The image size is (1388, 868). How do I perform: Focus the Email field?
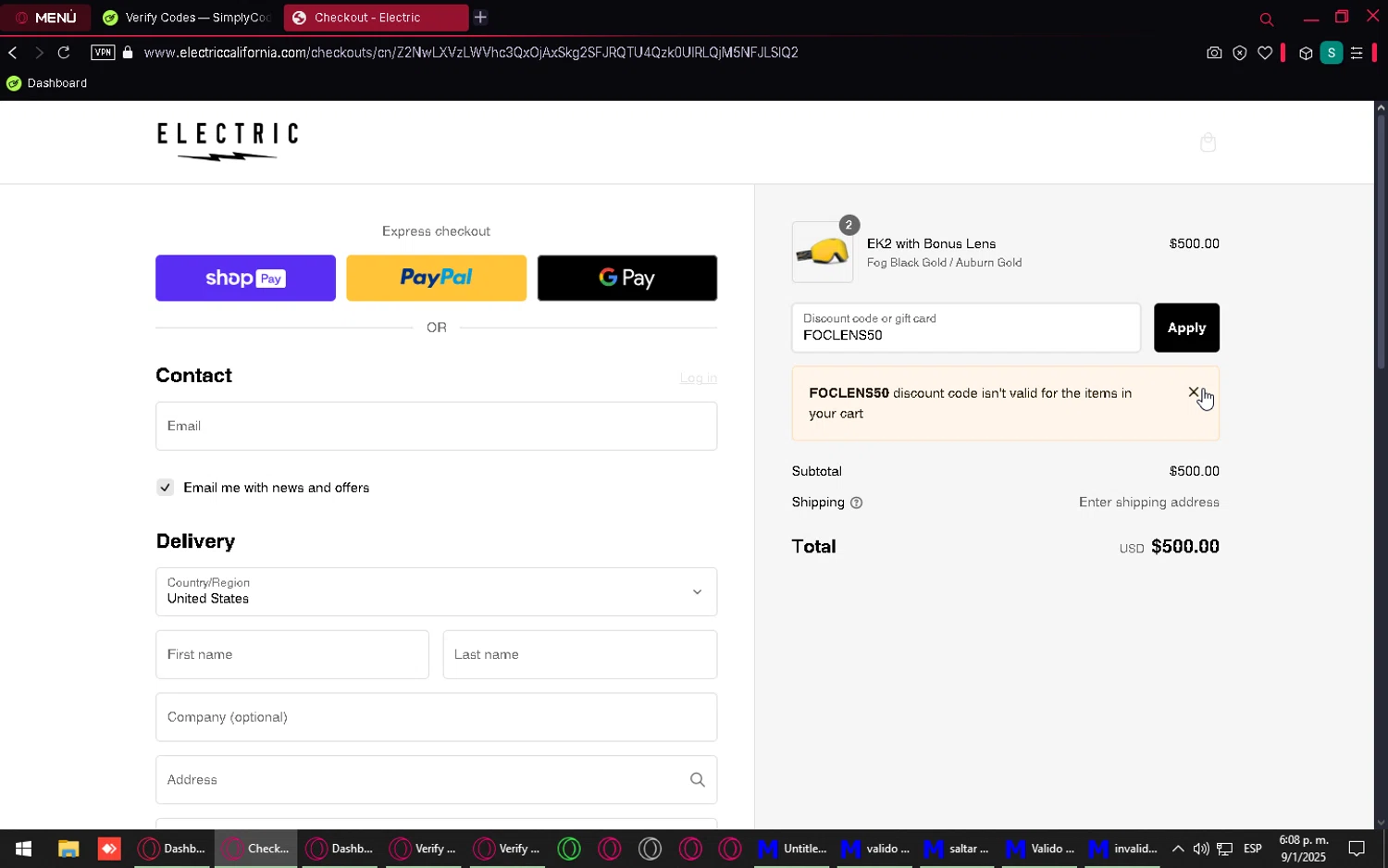point(436,426)
